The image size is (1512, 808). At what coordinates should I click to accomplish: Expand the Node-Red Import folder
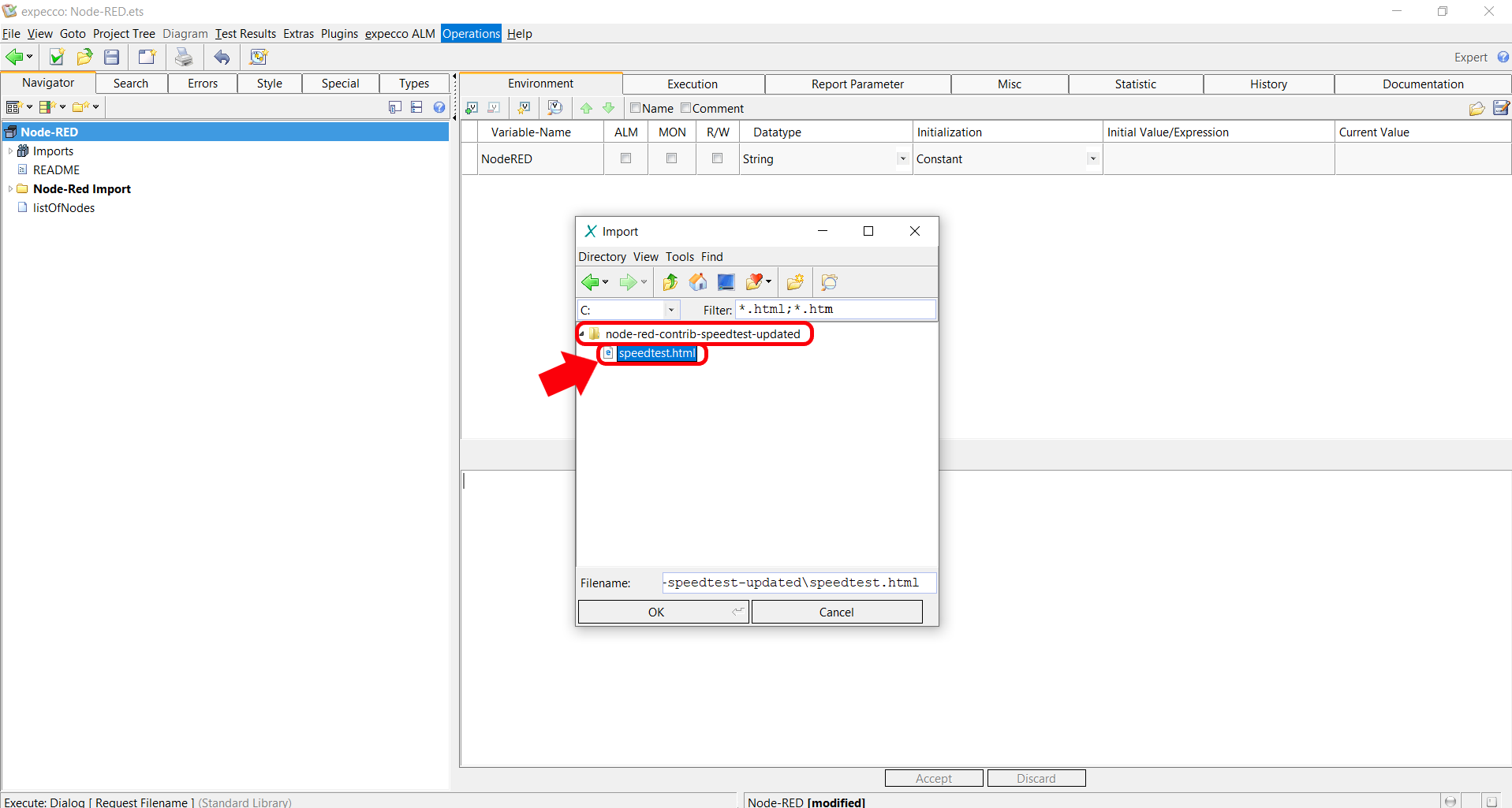(x=10, y=189)
